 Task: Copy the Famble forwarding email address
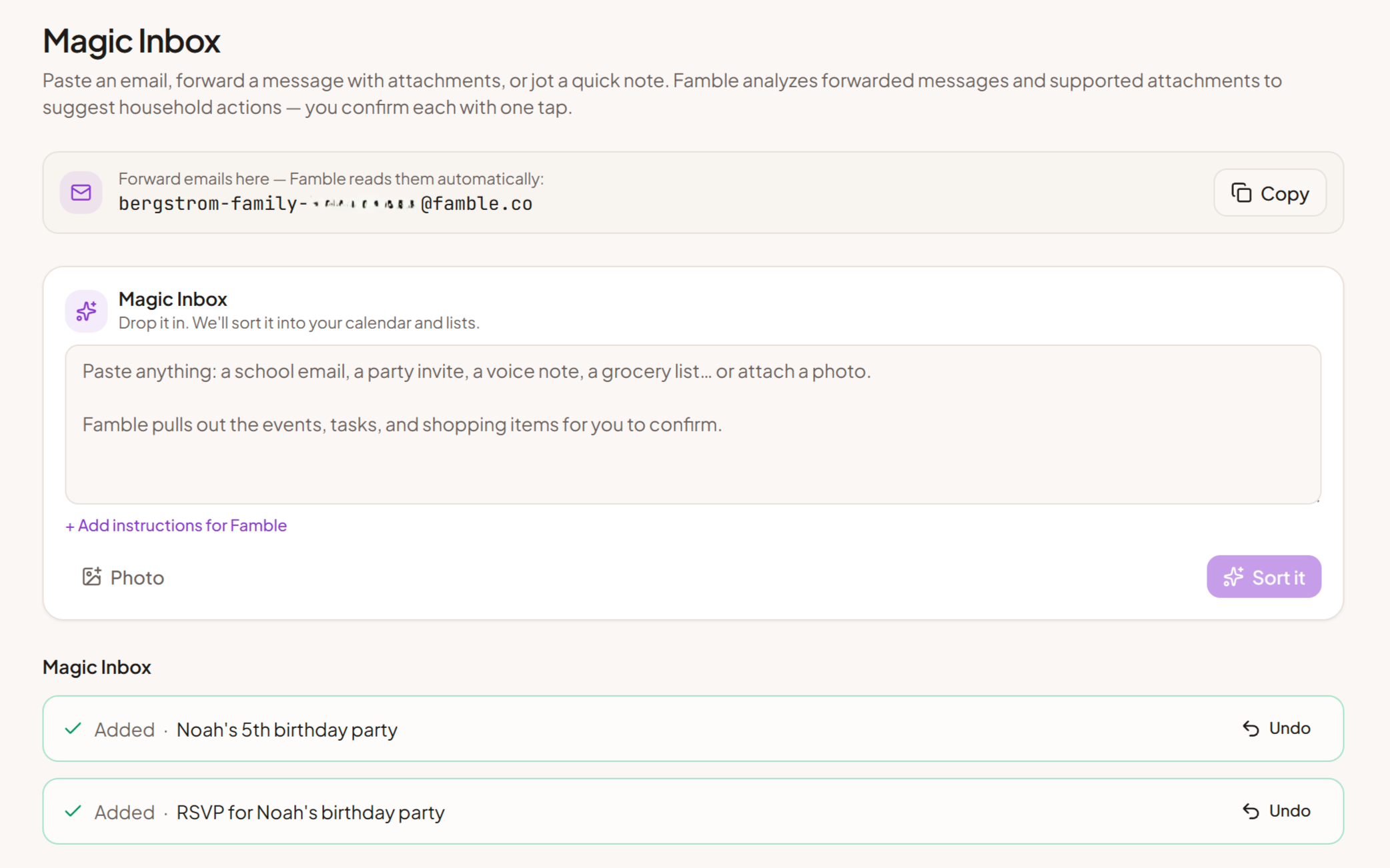pos(1269,193)
